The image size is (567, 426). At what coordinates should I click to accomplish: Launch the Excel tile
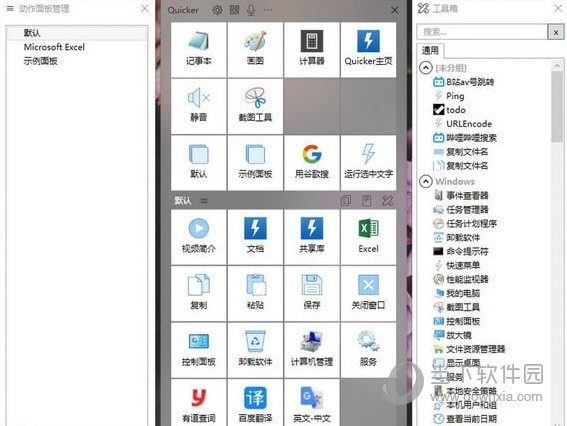[368, 237]
